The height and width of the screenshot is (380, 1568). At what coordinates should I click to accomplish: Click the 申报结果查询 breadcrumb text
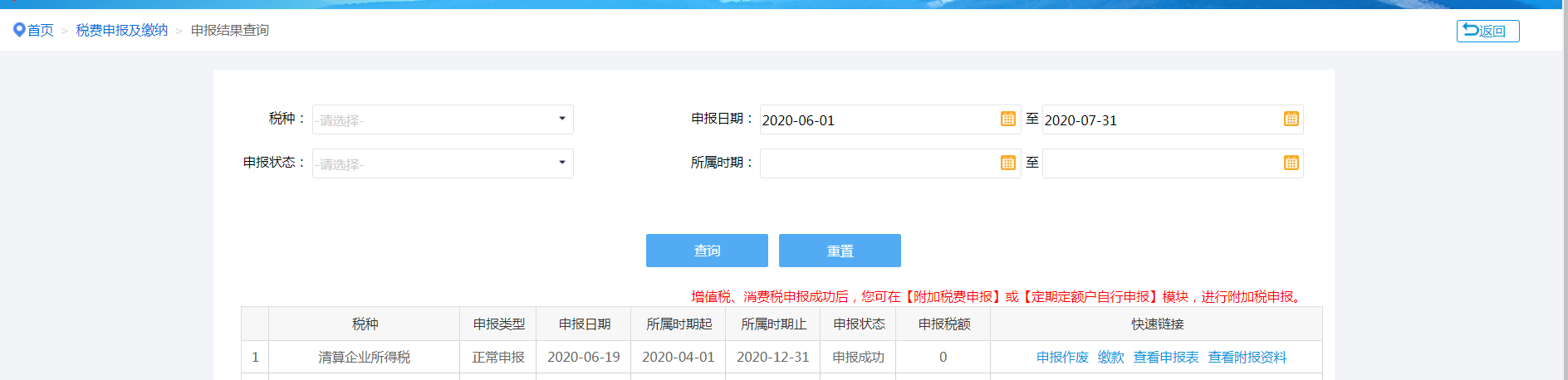(x=230, y=31)
